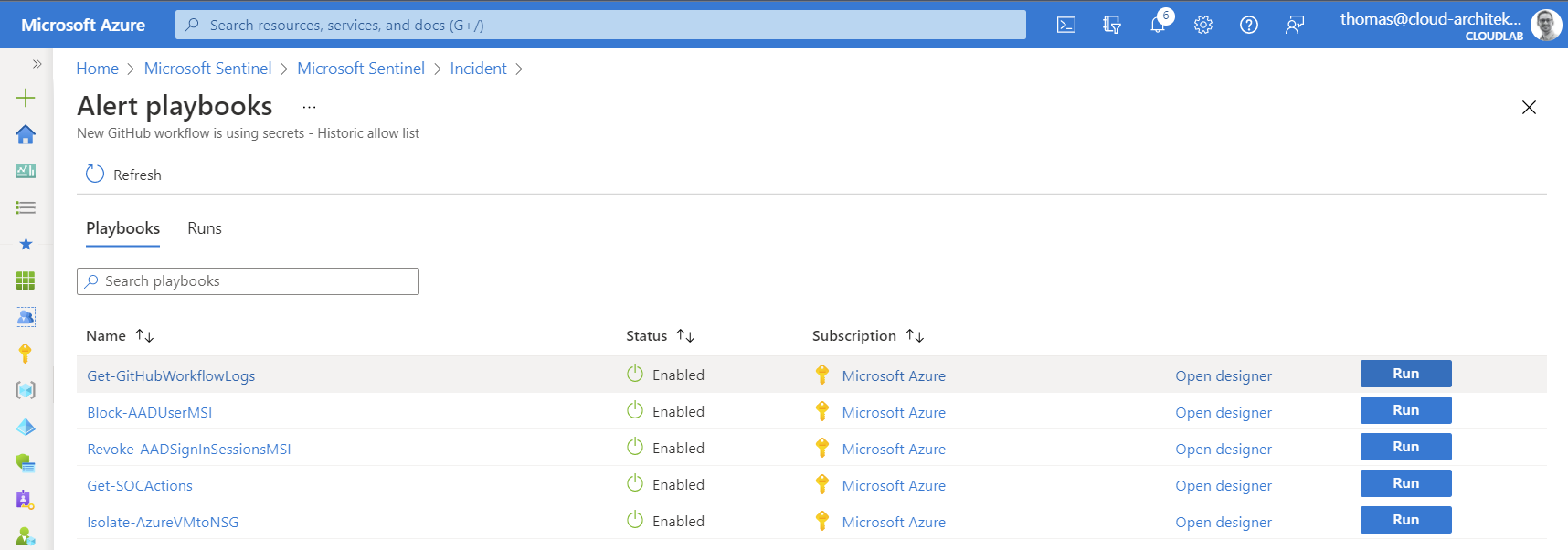
Task: Open Get-SOCActions playbook
Action: click(x=140, y=485)
